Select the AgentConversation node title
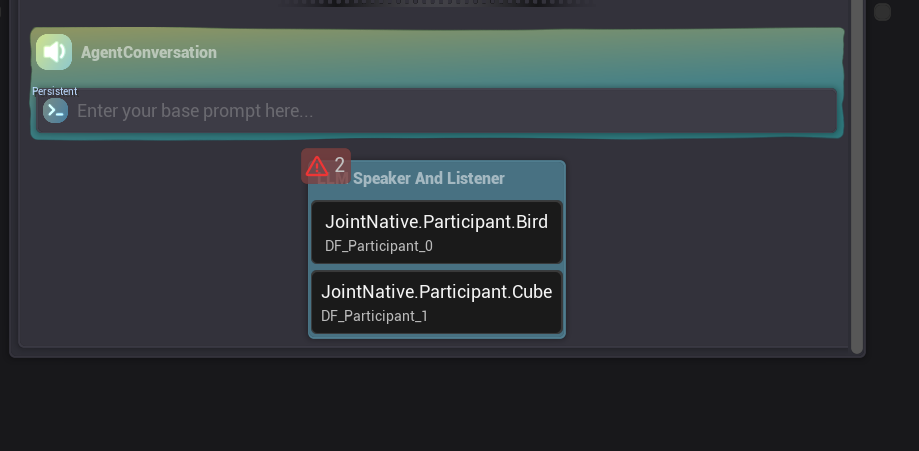This screenshot has height=451, width=919. (x=148, y=52)
